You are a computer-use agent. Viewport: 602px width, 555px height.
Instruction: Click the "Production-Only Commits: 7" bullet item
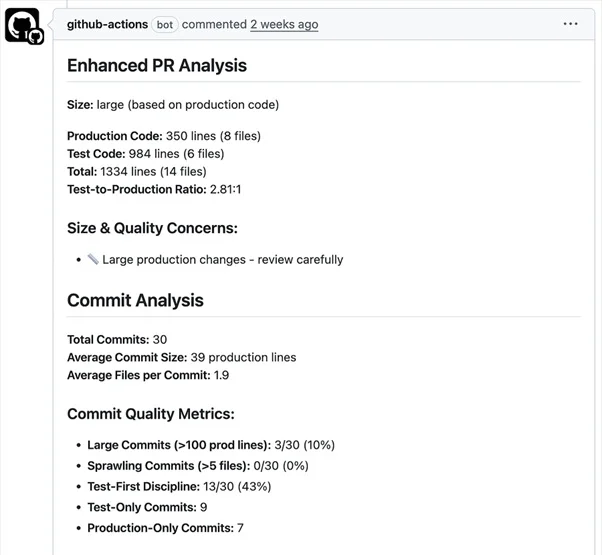coord(165,528)
